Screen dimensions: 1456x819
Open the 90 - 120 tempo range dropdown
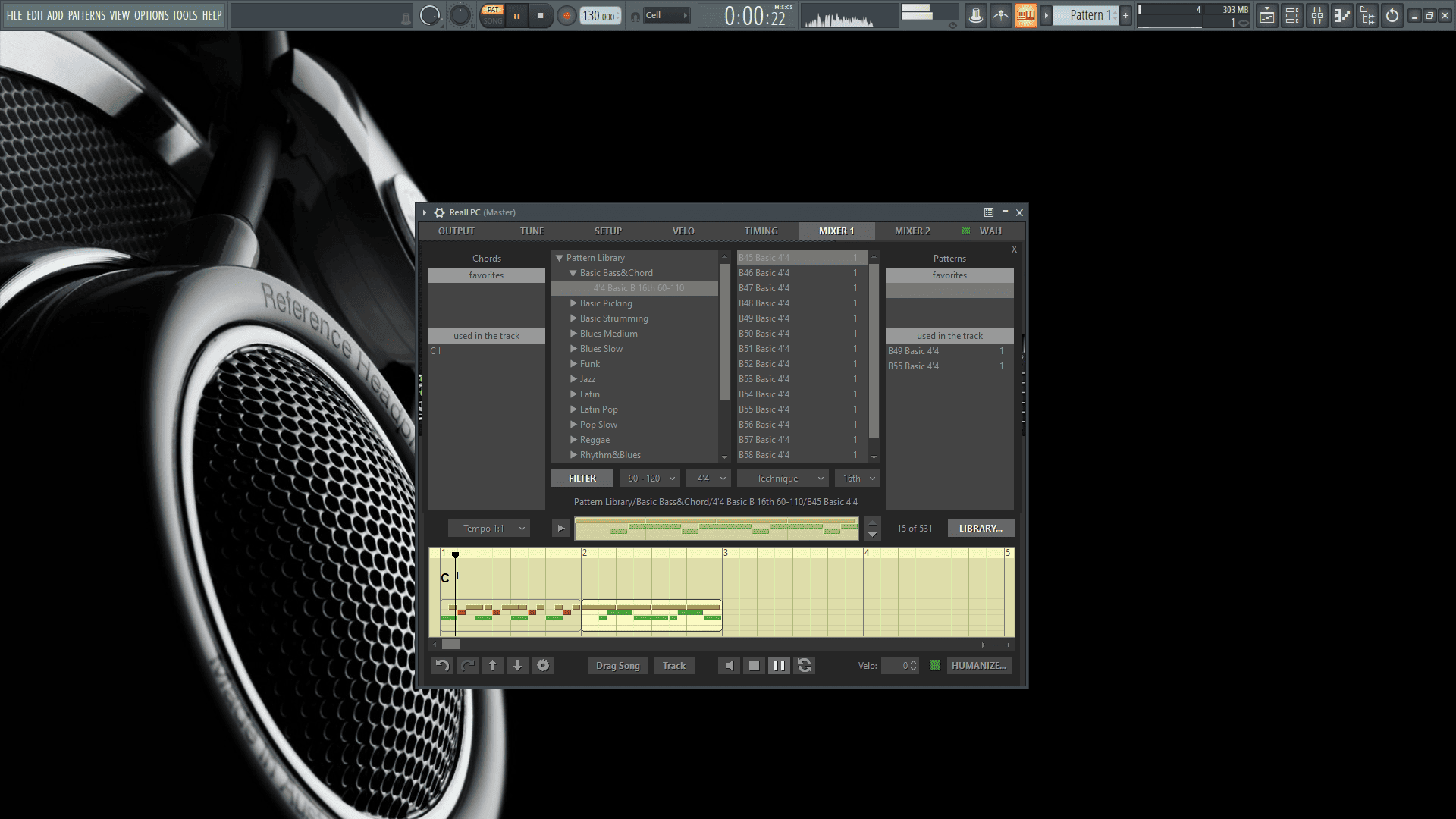[650, 479]
